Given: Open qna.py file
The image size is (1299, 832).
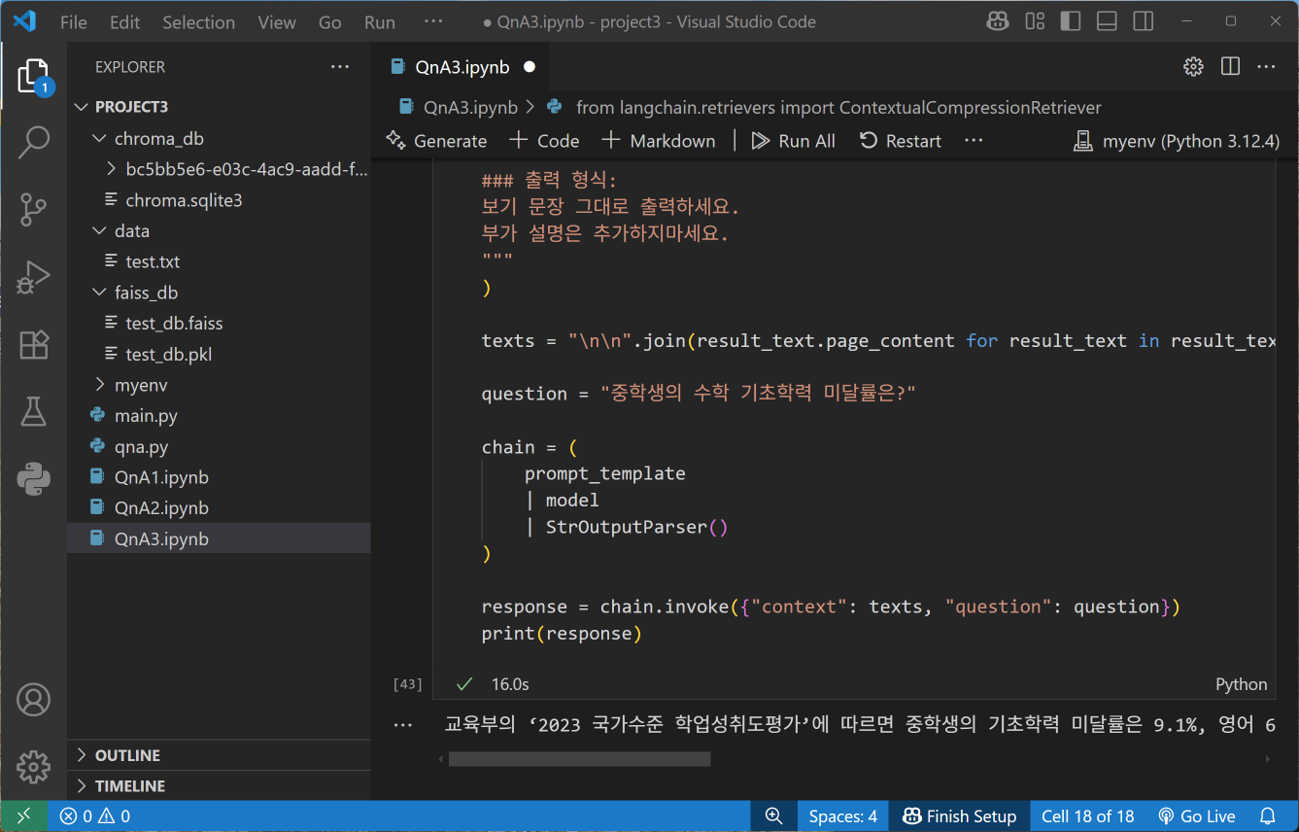Looking at the screenshot, I should (219, 447).
